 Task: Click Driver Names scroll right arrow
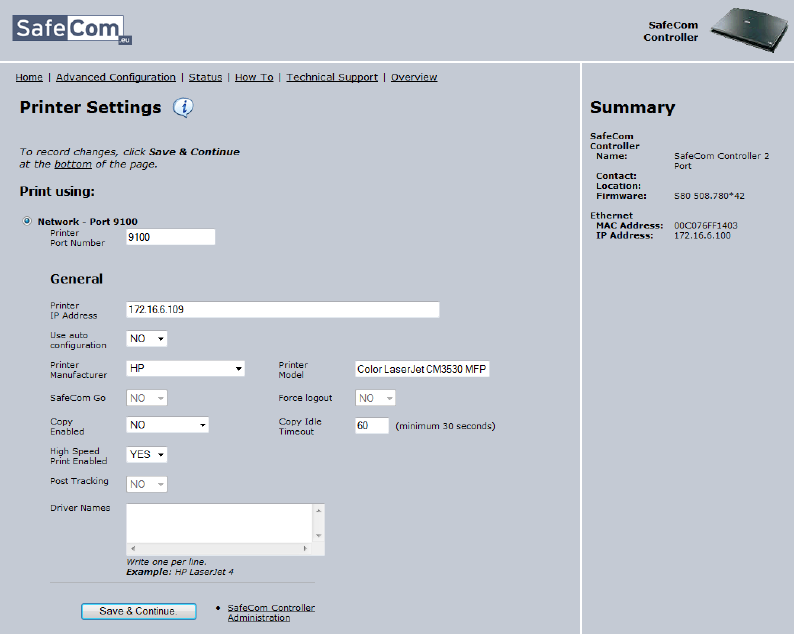point(305,548)
